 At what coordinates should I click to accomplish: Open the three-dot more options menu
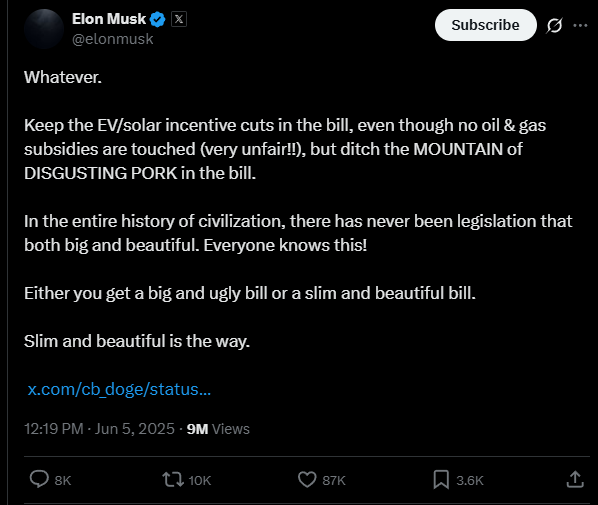pos(580,26)
